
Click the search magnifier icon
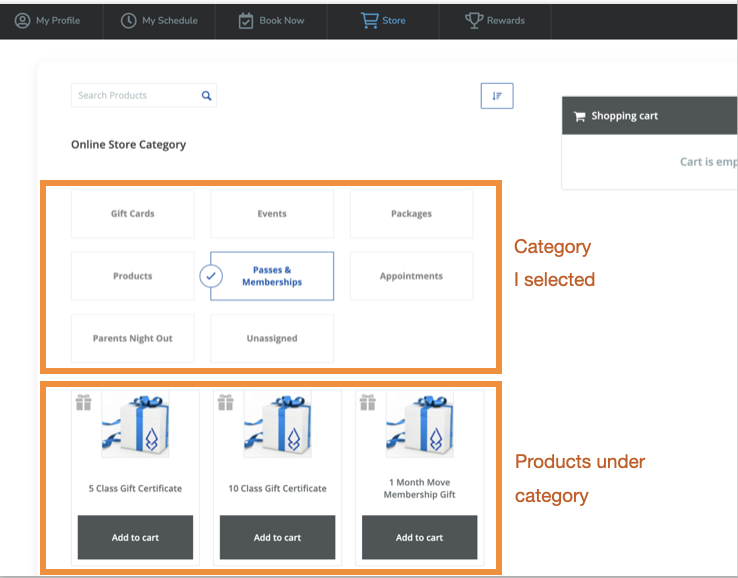(206, 96)
